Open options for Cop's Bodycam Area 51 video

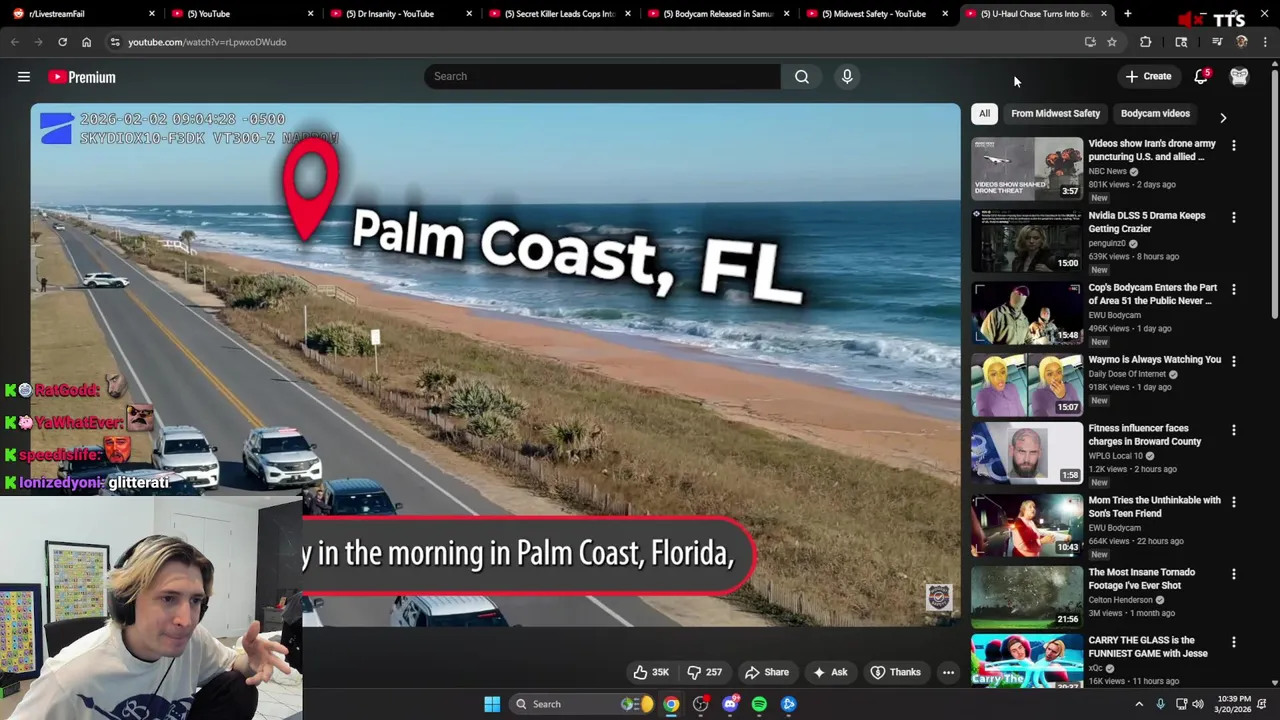point(1233,289)
